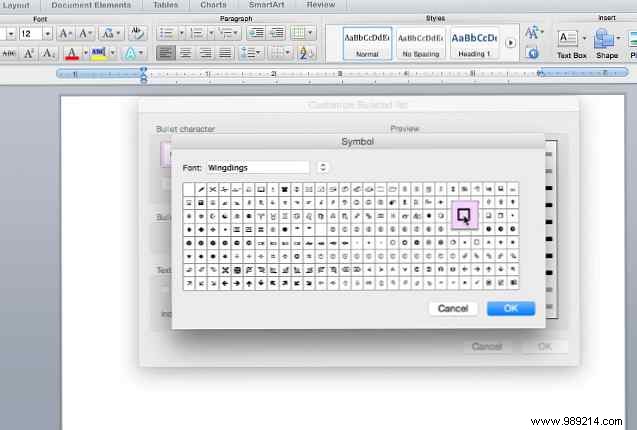The width and height of the screenshot is (637, 430).
Task: Click Cancel in the Customize bulleted list dialog
Action: (487, 347)
